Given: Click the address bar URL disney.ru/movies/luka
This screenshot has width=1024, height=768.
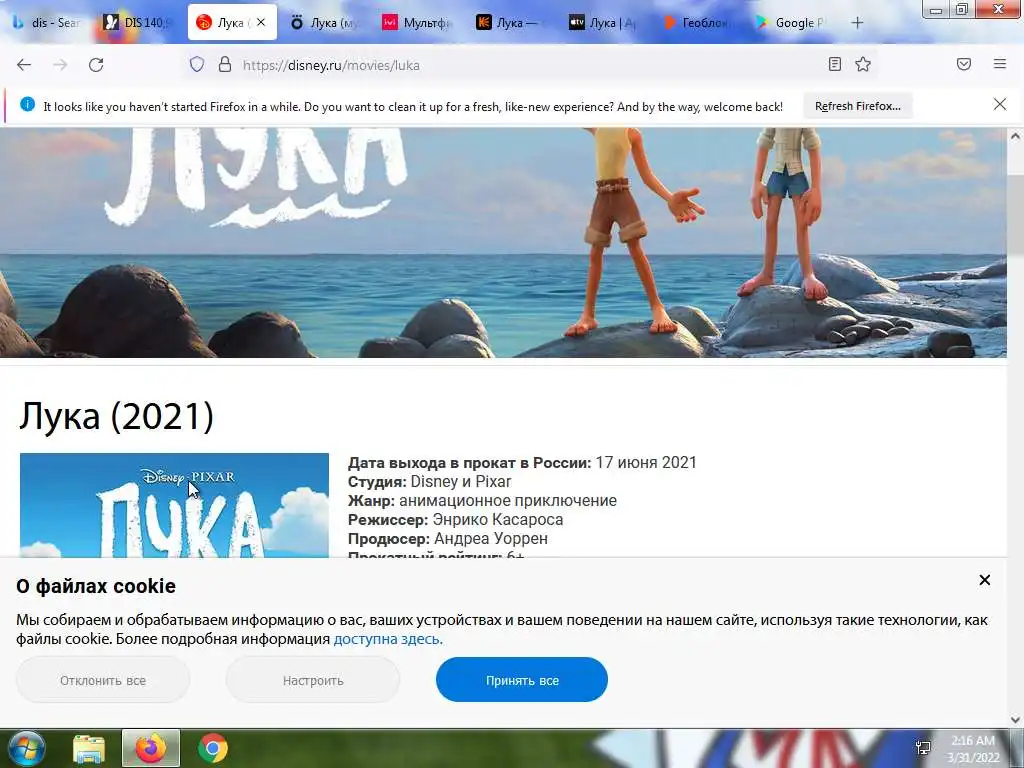Looking at the screenshot, I should tap(331, 65).
